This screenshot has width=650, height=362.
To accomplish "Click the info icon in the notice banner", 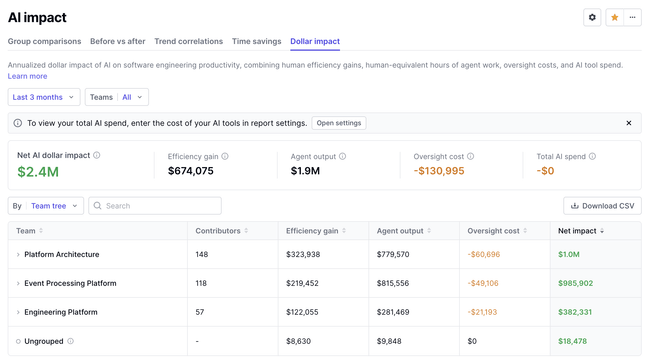I will (18, 123).
